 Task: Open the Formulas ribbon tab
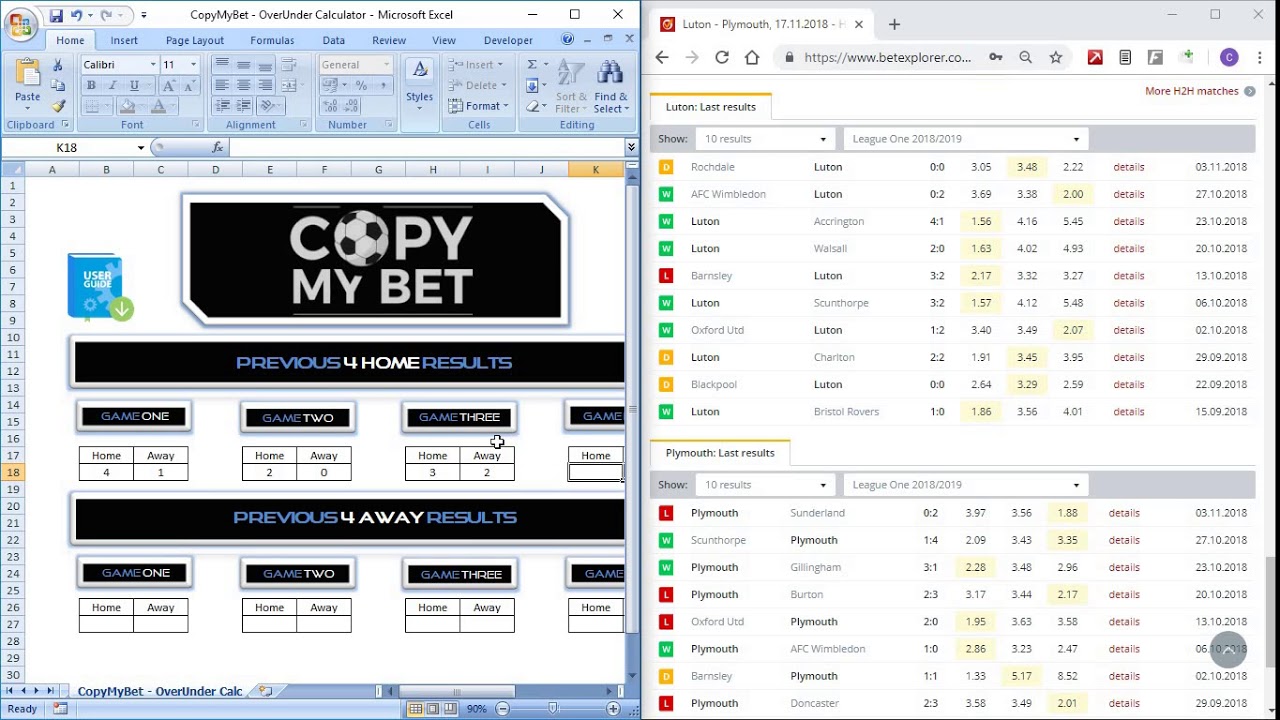click(x=272, y=40)
